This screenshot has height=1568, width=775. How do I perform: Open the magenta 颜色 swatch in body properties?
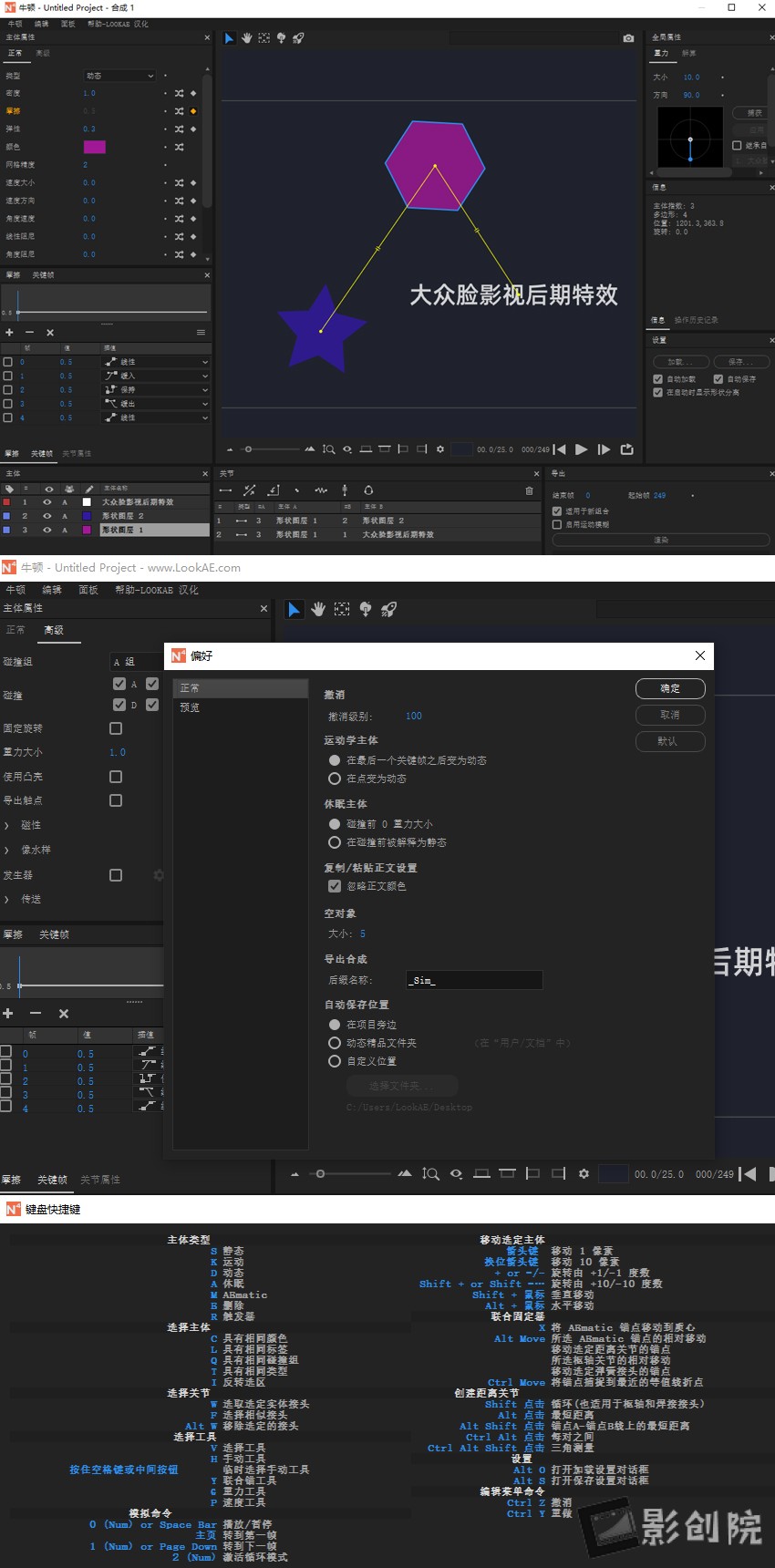click(95, 147)
